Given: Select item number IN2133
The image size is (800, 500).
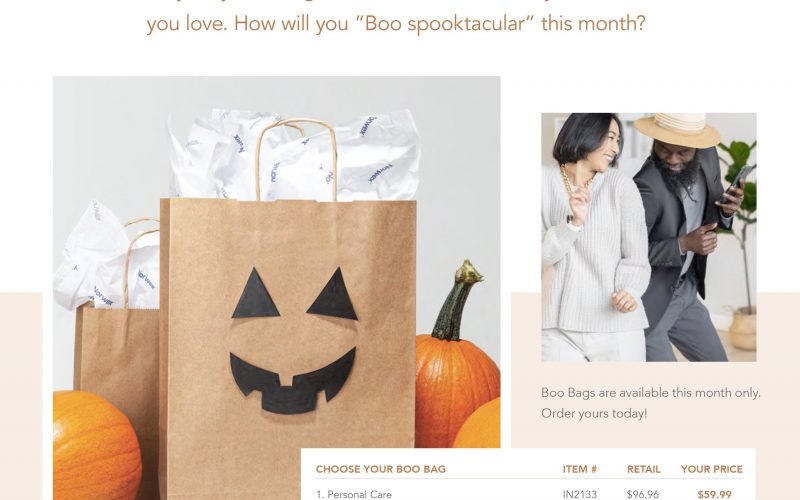Looking at the screenshot, I should [580, 494].
